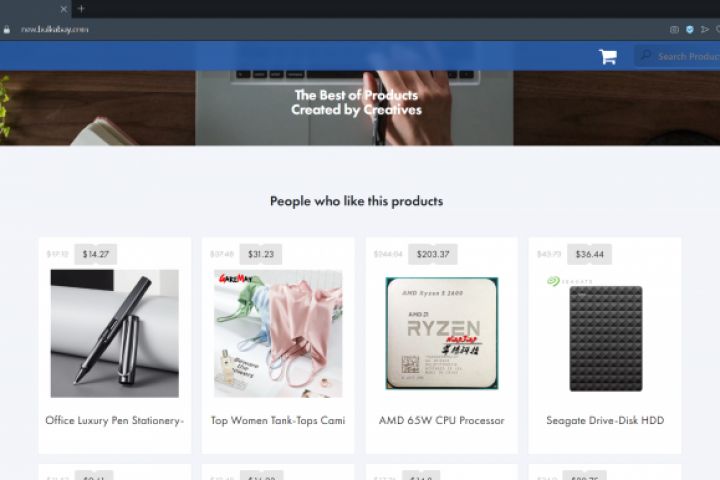Click the padlock site security icon

tap(7, 29)
